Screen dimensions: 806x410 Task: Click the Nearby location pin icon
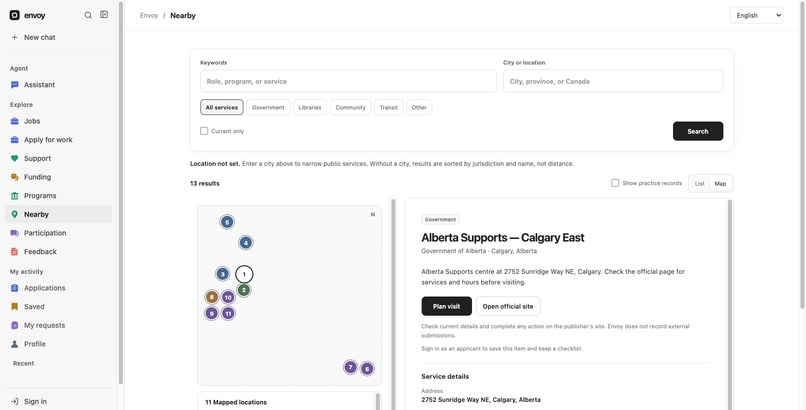(14, 214)
